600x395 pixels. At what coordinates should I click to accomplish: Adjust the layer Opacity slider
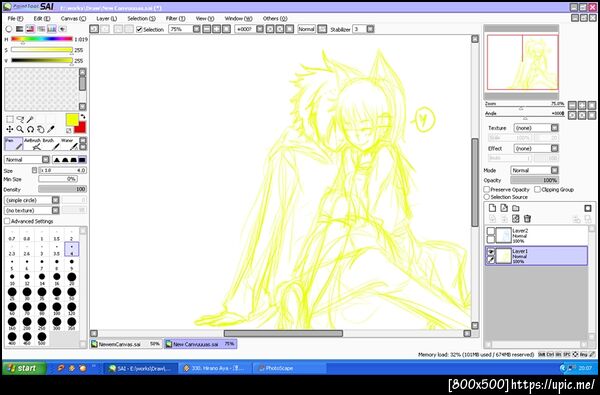click(x=534, y=180)
